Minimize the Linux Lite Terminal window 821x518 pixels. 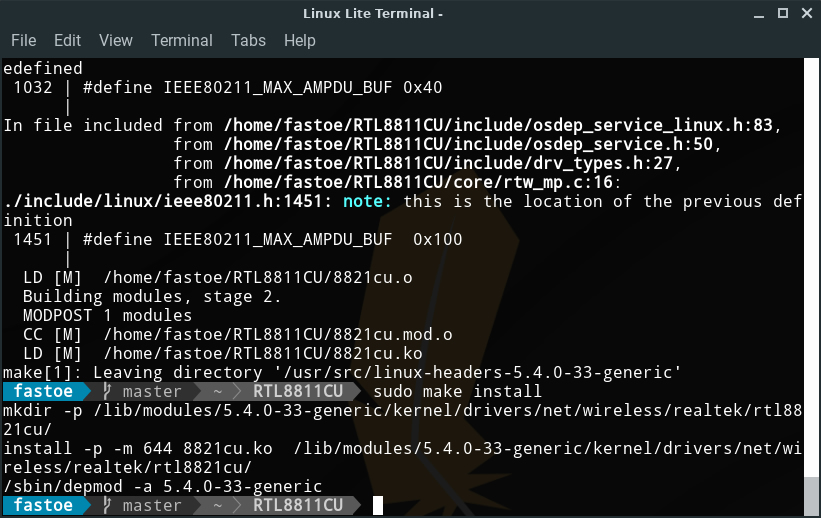point(759,14)
